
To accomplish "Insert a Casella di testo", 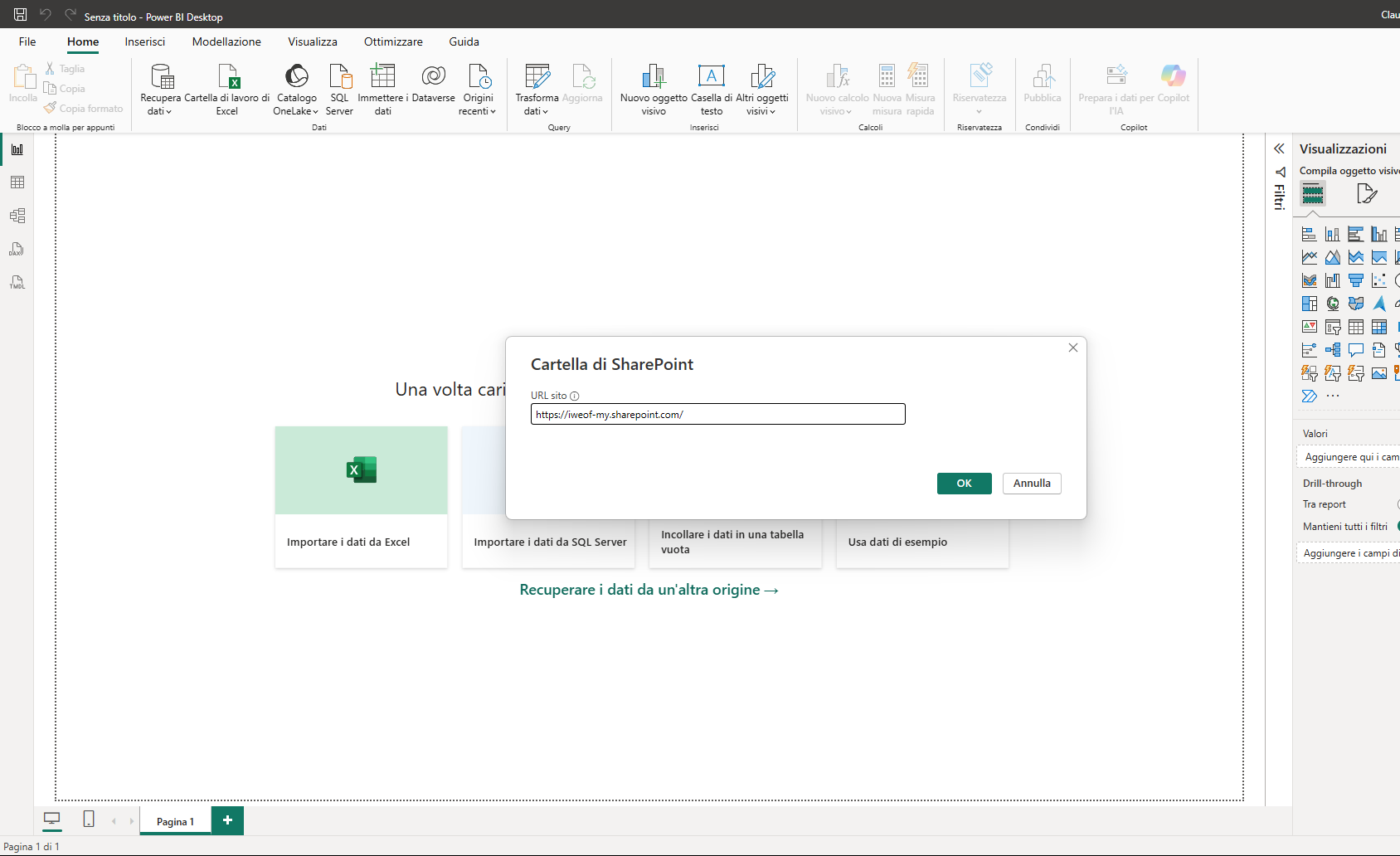I will (x=712, y=90).
